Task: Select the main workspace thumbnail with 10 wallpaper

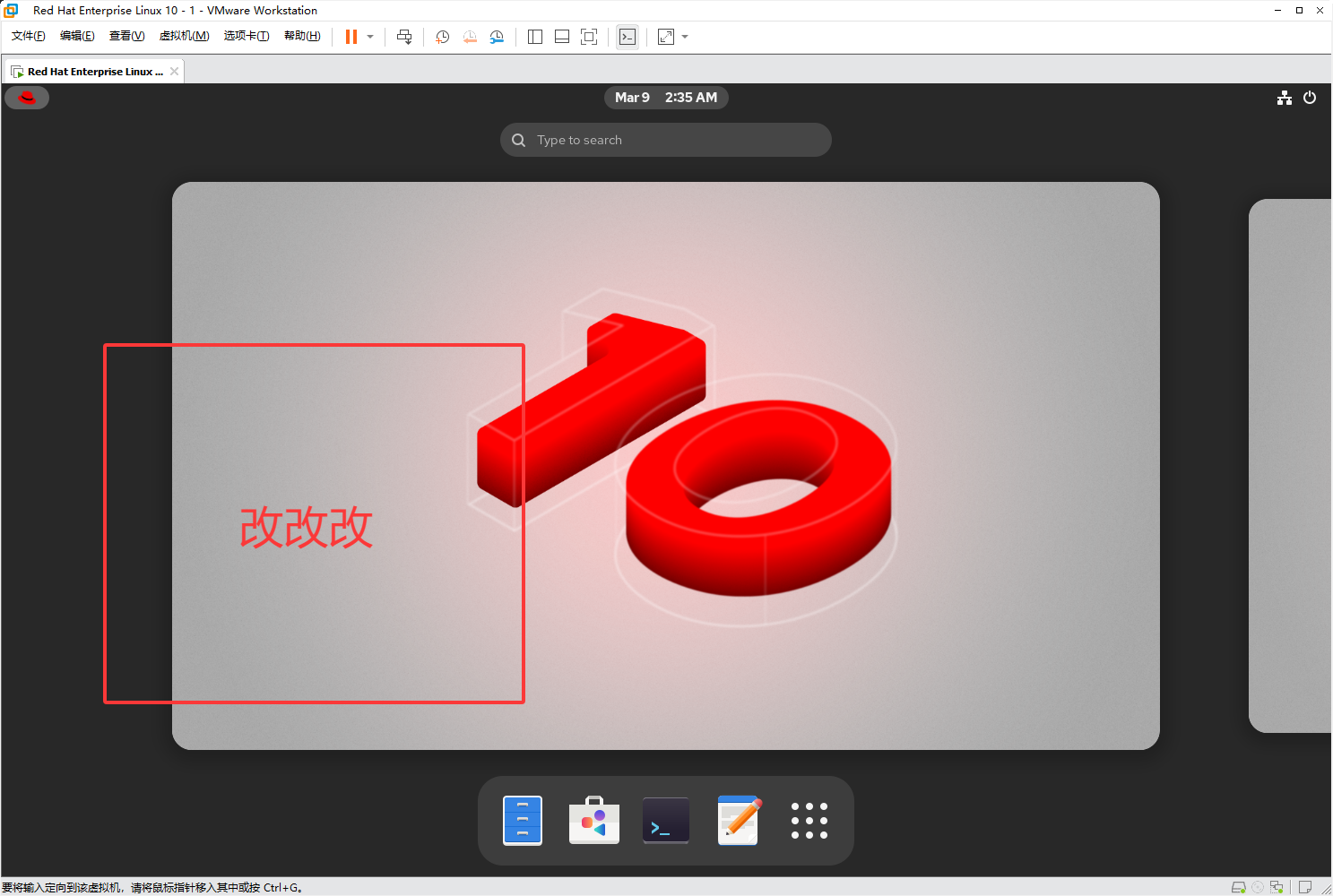Action: [666, 466]
